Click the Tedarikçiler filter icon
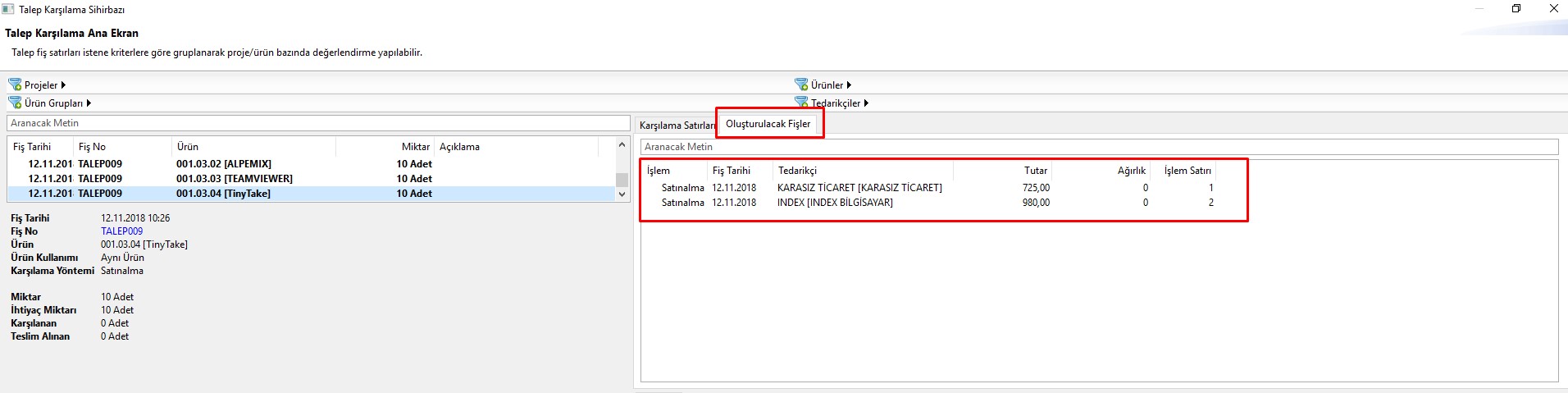 pyautogui.click(x=801, y=102)
